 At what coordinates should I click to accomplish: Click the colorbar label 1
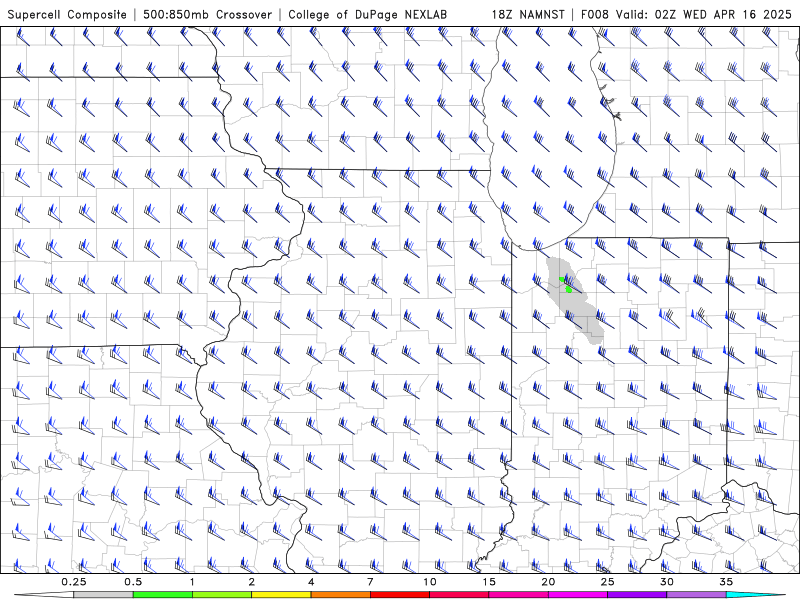pyautogui.click(x=192, y=582)
